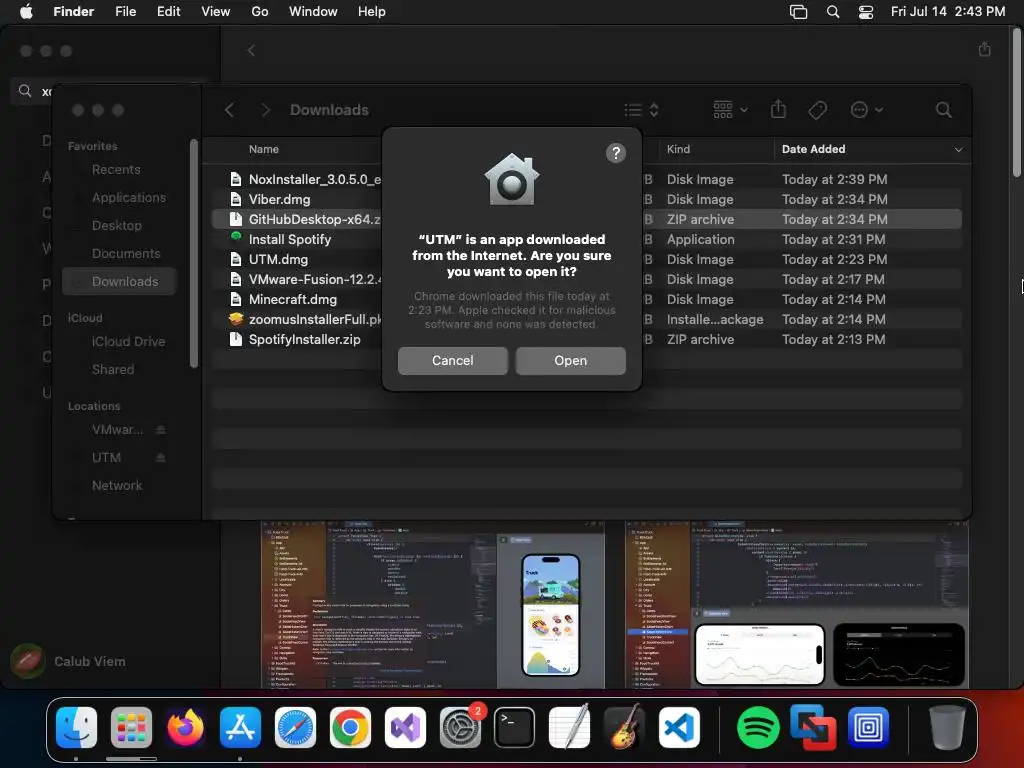Image resolution: width=1024 pixels, height=768 pixels.
Task: Open the Apple menu
Action: [x=26, y=12]
